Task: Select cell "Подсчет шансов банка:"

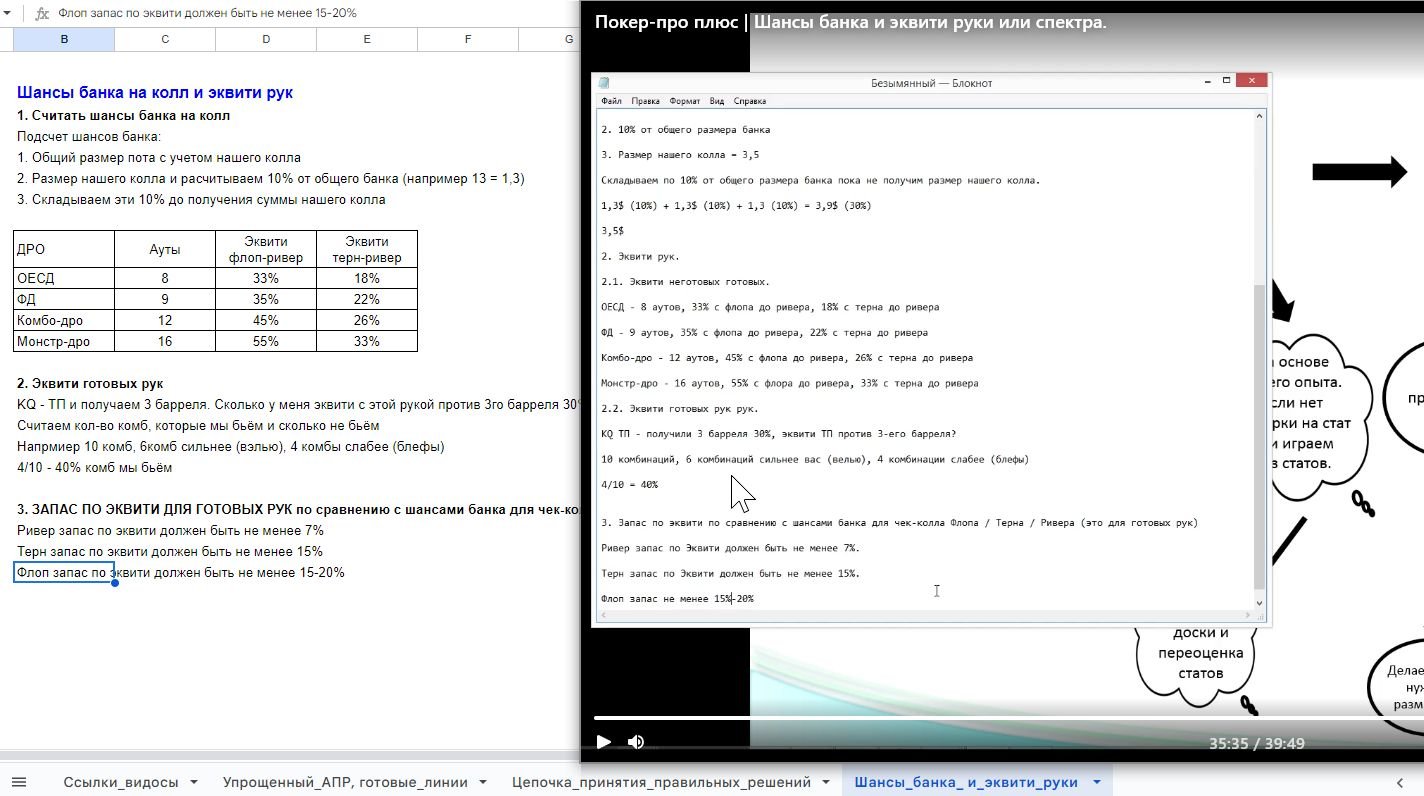Action: 89,136
